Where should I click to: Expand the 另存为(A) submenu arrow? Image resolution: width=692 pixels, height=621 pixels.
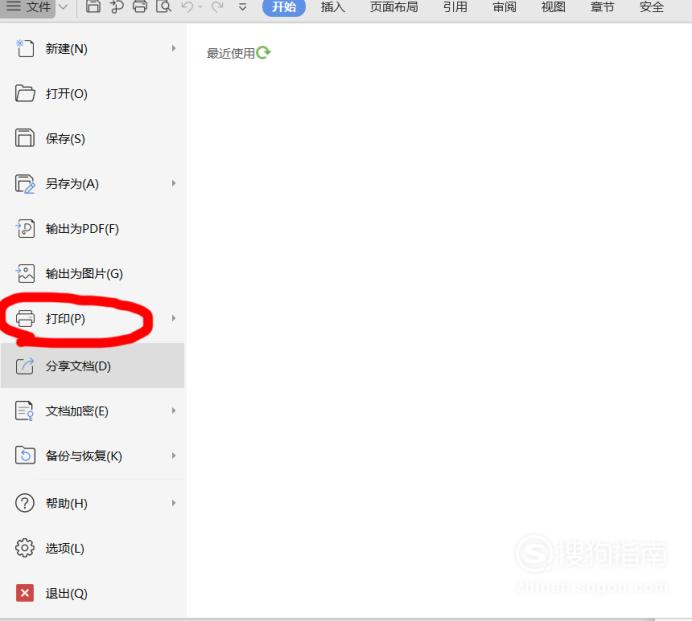pyautogui.click(x=173, y=183)
